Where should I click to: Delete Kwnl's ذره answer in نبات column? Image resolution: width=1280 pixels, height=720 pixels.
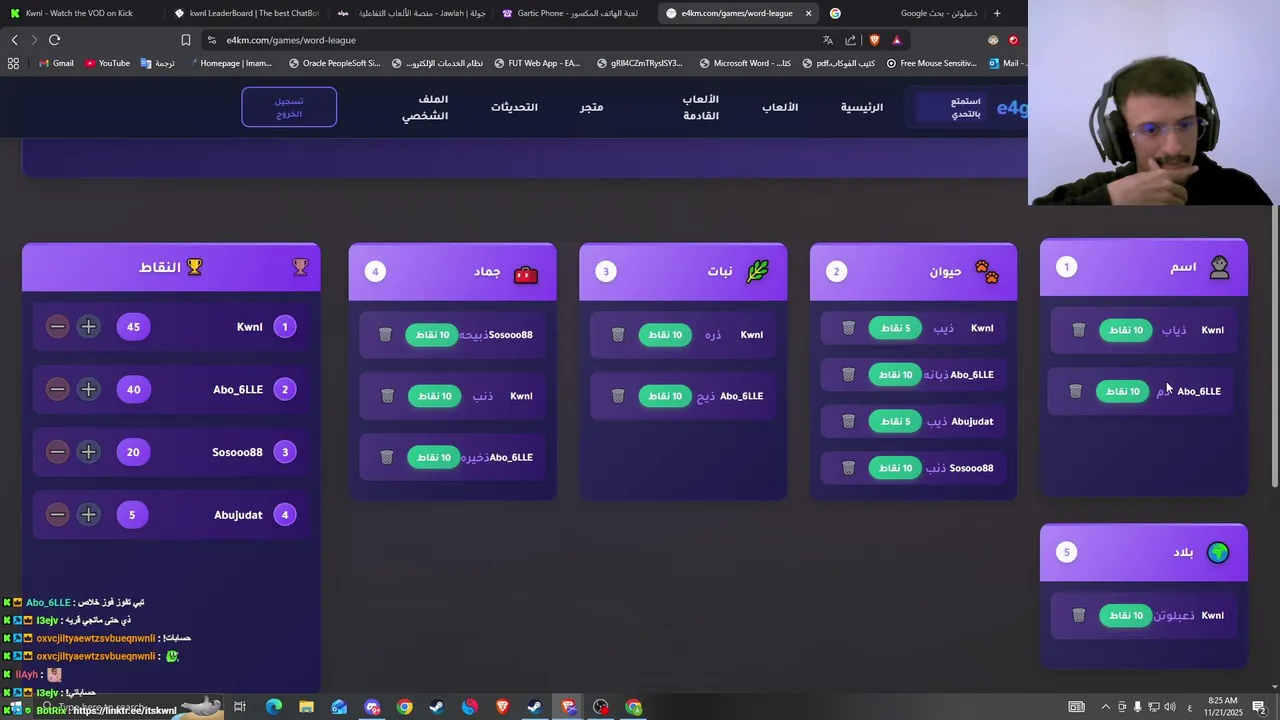point(618,335)
